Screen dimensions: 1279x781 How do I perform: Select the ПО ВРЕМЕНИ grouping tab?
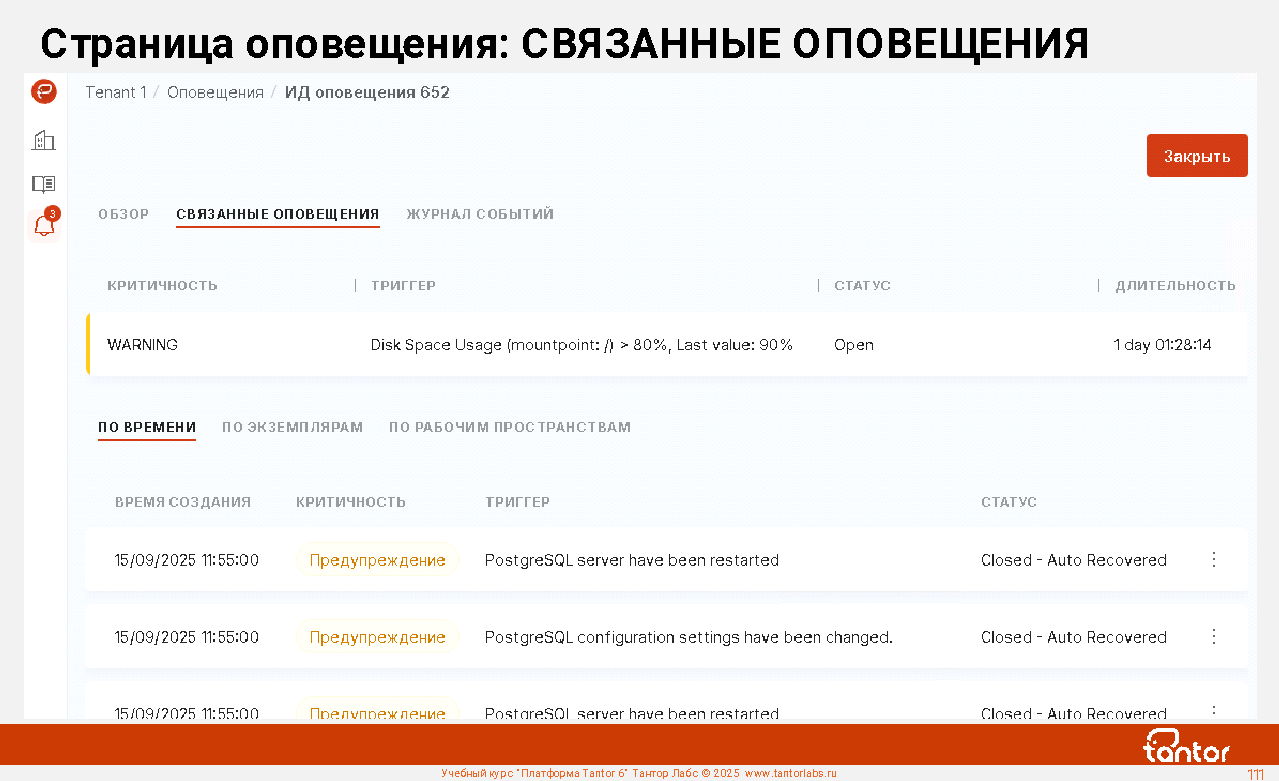147,427
